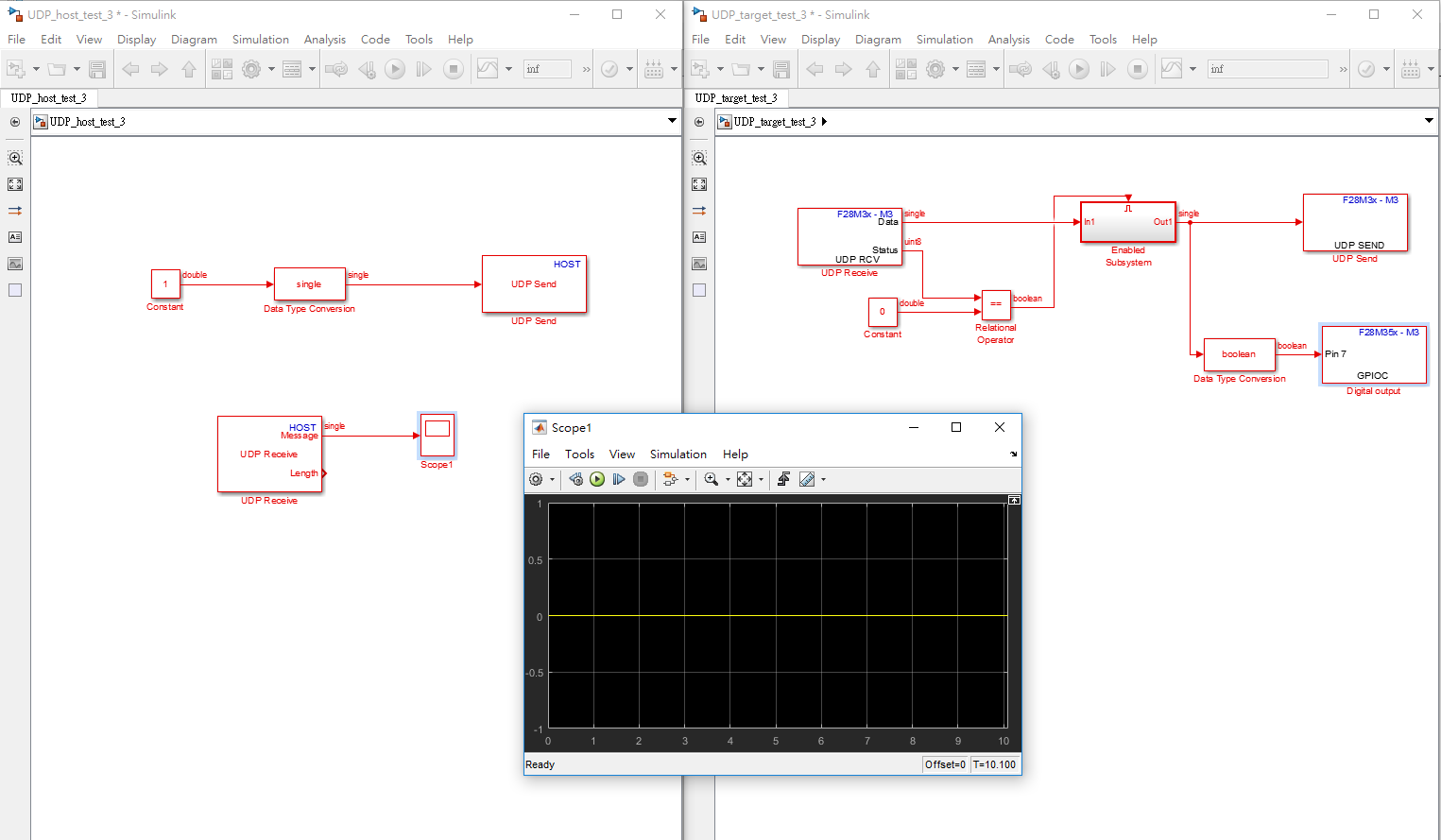Open Model Configuration gear in target window

935,69
